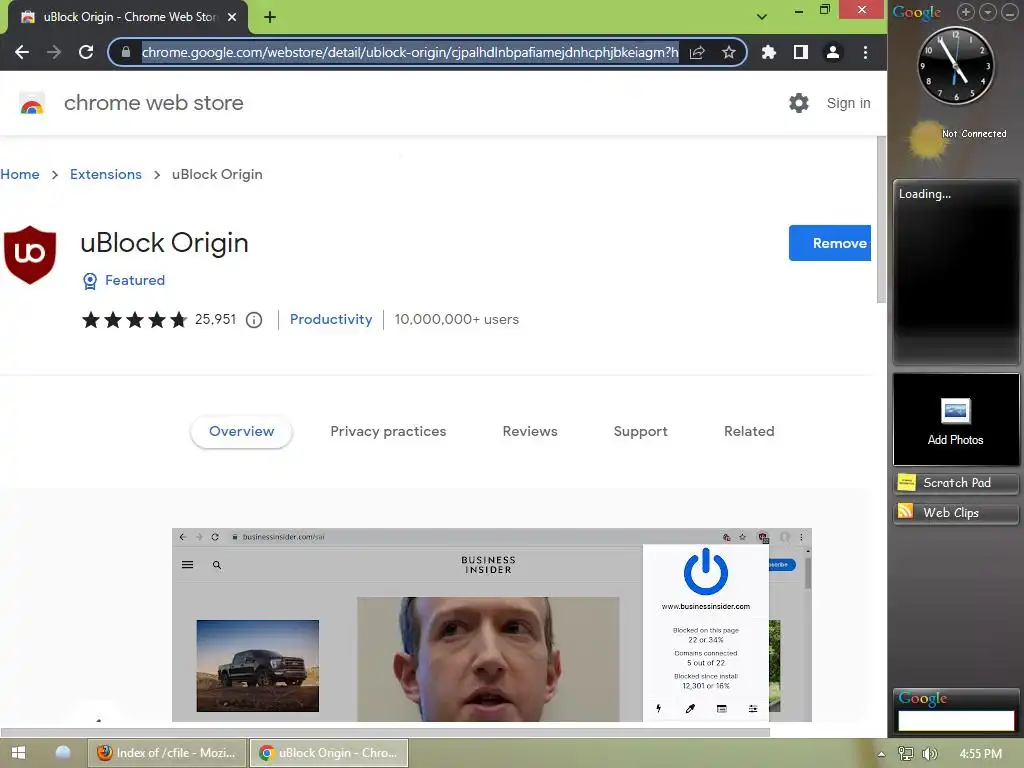Switch to the Privacy practices tab
Screen dimensions: 1024x768
388,431
